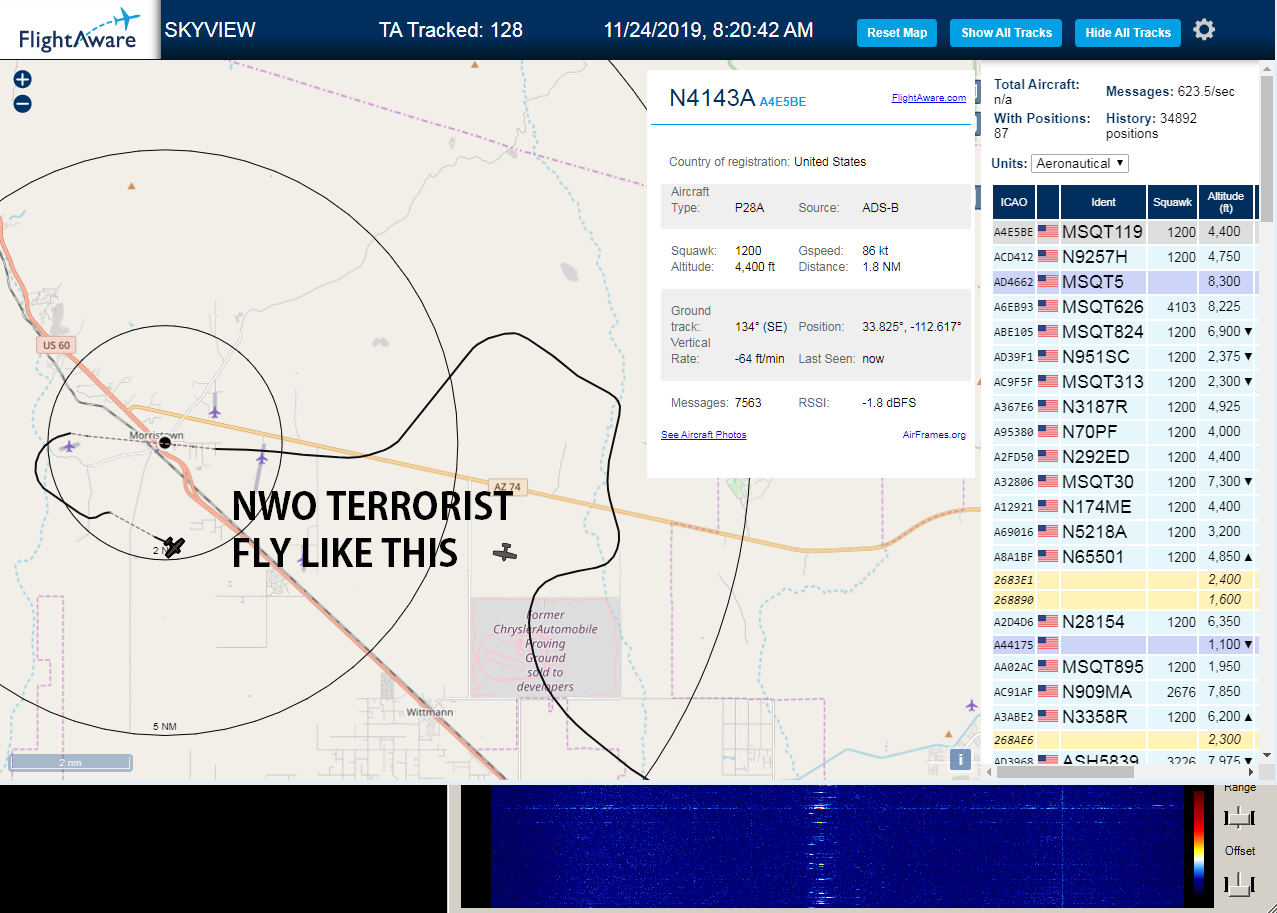This screenshot has height=913, width=1277.
Task: Select the ASH5839 aircraft row
Action: [1124, 760]
